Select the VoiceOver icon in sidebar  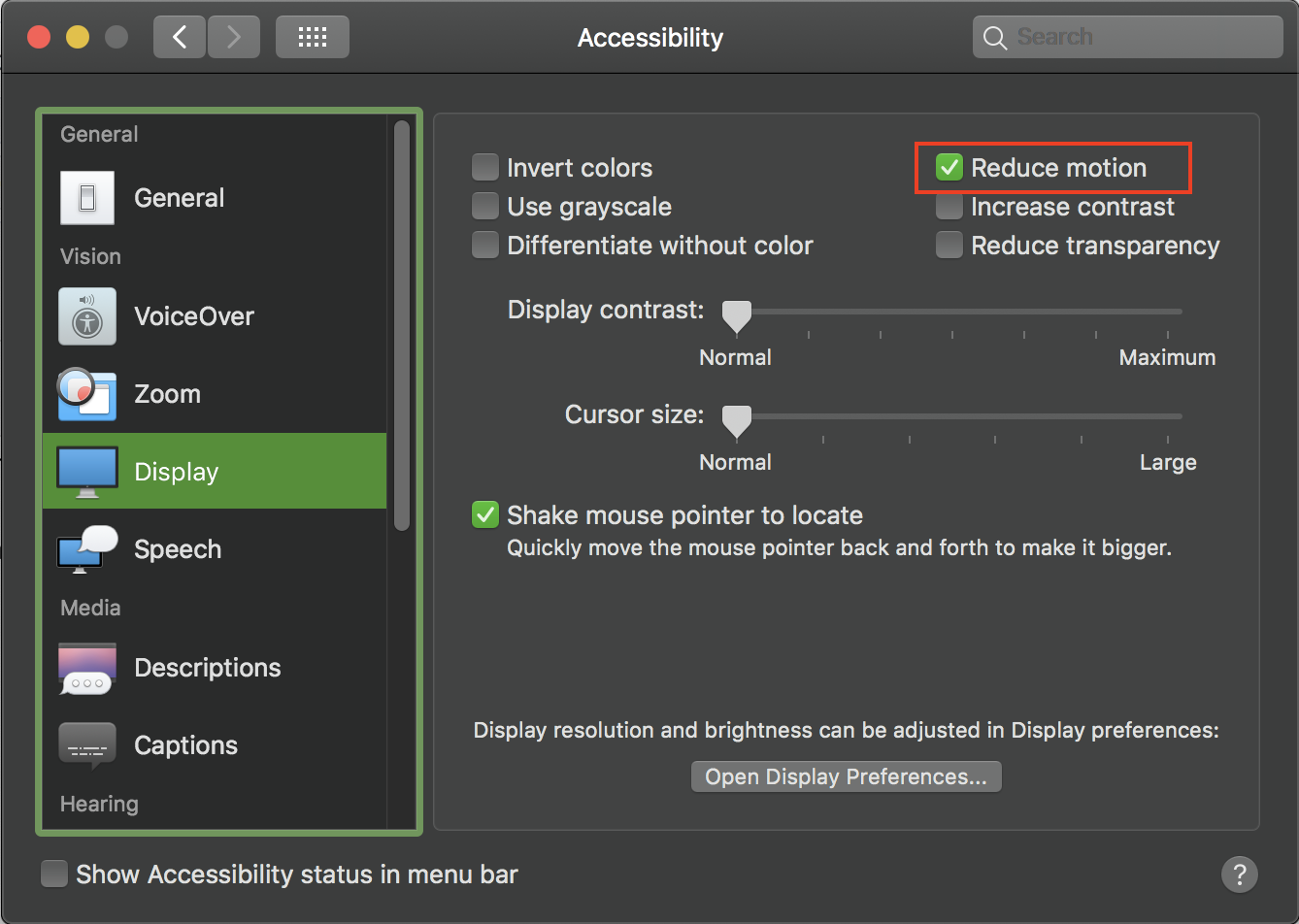87,316
